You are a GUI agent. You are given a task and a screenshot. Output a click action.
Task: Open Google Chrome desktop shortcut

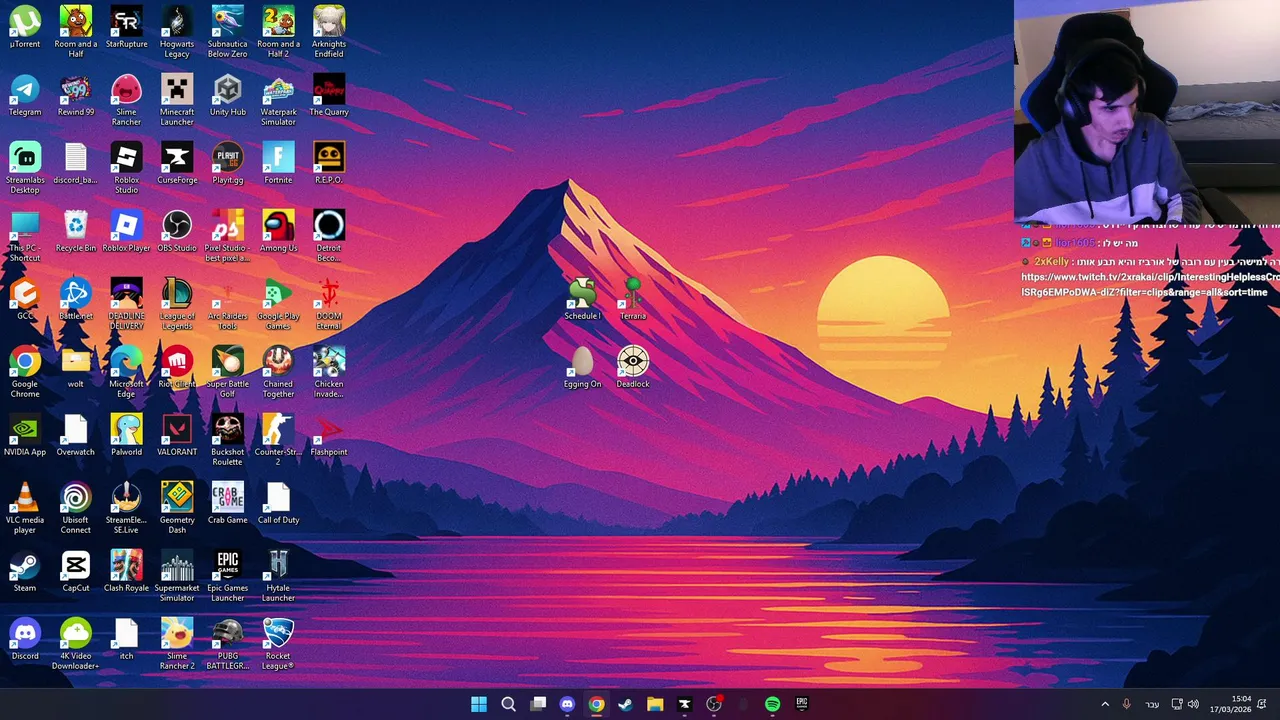click(25, 372)
